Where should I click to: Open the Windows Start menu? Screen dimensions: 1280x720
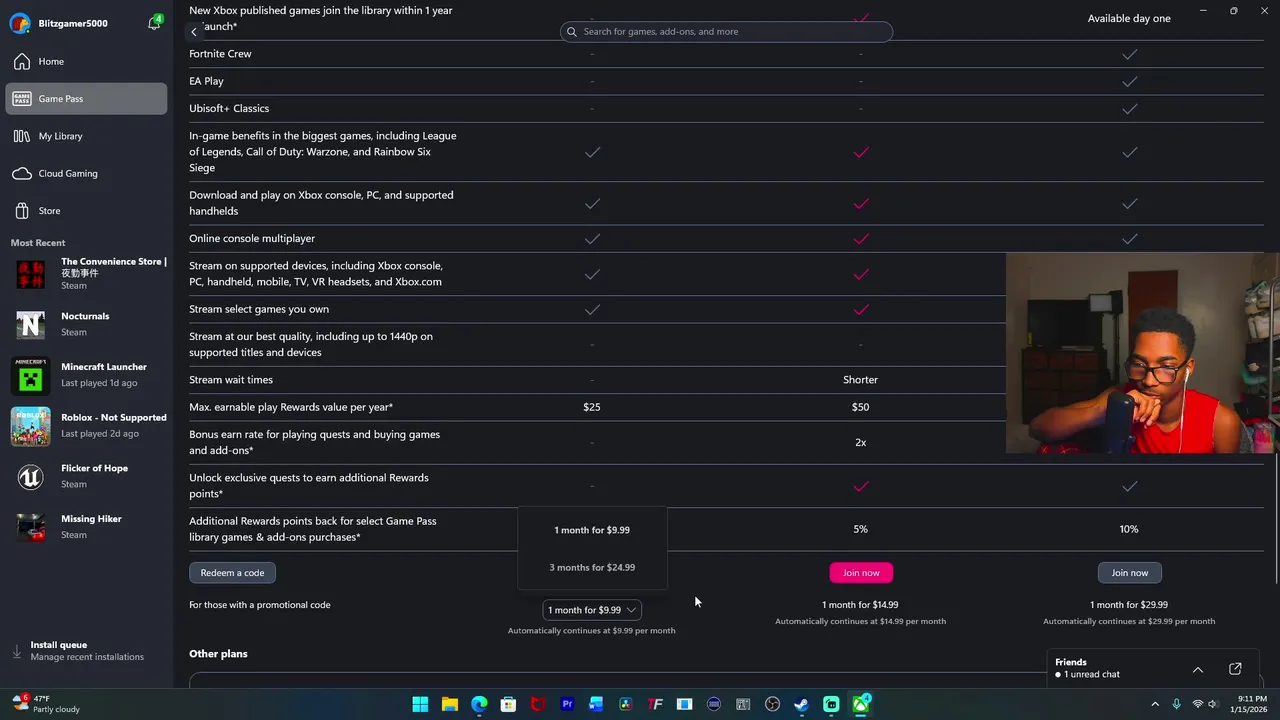tap(421, 705)
